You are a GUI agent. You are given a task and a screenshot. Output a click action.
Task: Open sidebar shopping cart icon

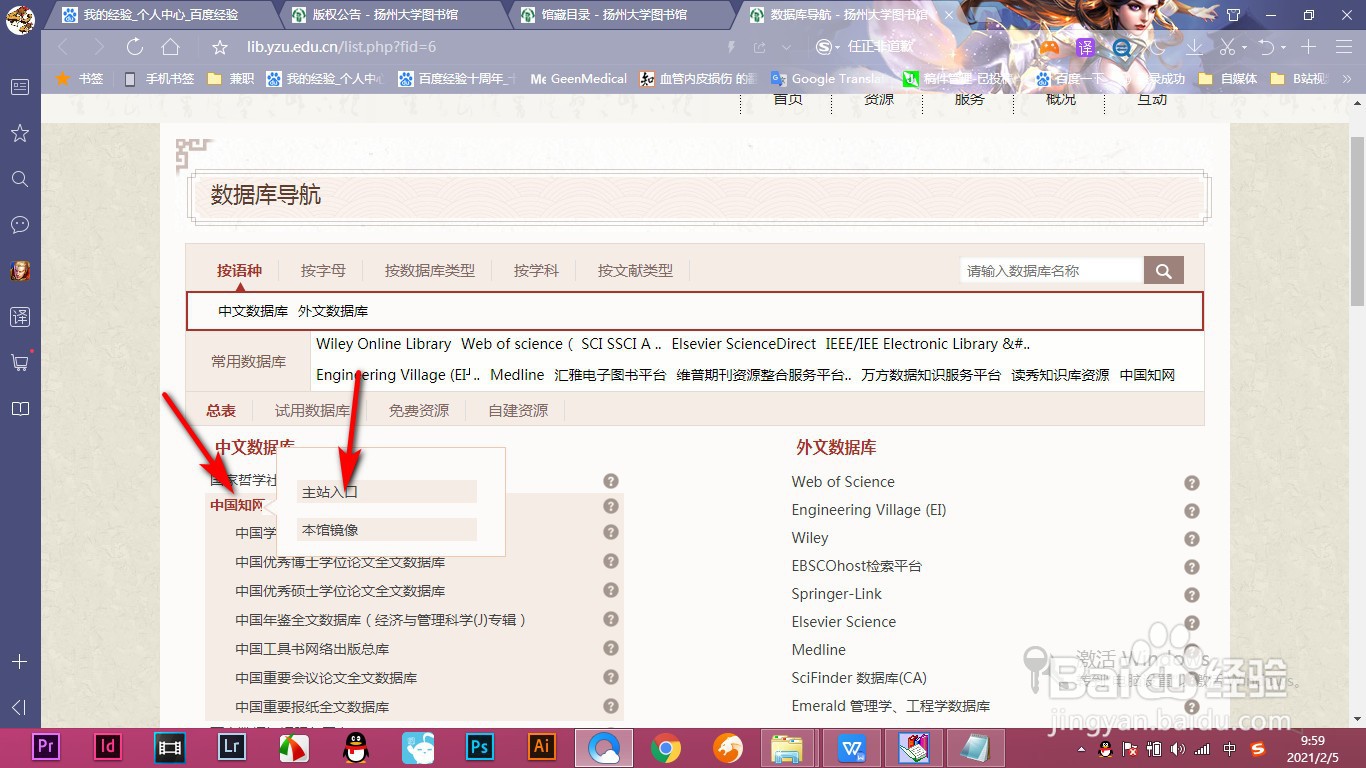(x=20, y=363)
